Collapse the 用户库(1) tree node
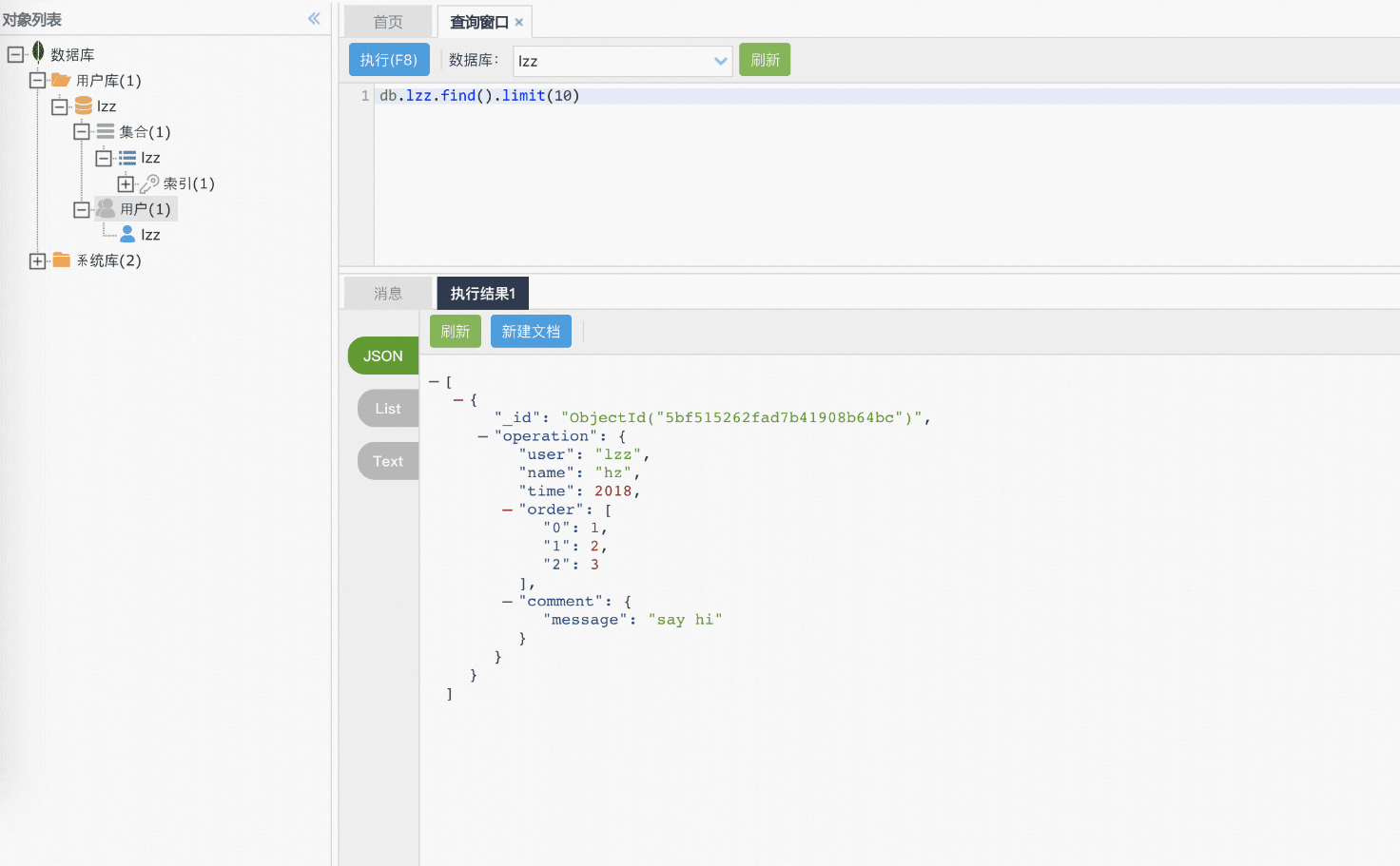Viewport: 1400px width, 866px height. click(x=37, y=80)
